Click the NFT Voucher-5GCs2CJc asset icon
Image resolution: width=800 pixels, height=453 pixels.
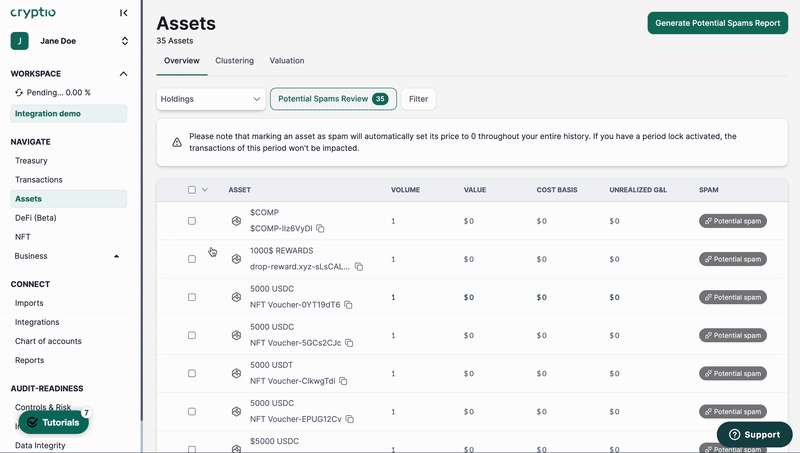(236, 335)
